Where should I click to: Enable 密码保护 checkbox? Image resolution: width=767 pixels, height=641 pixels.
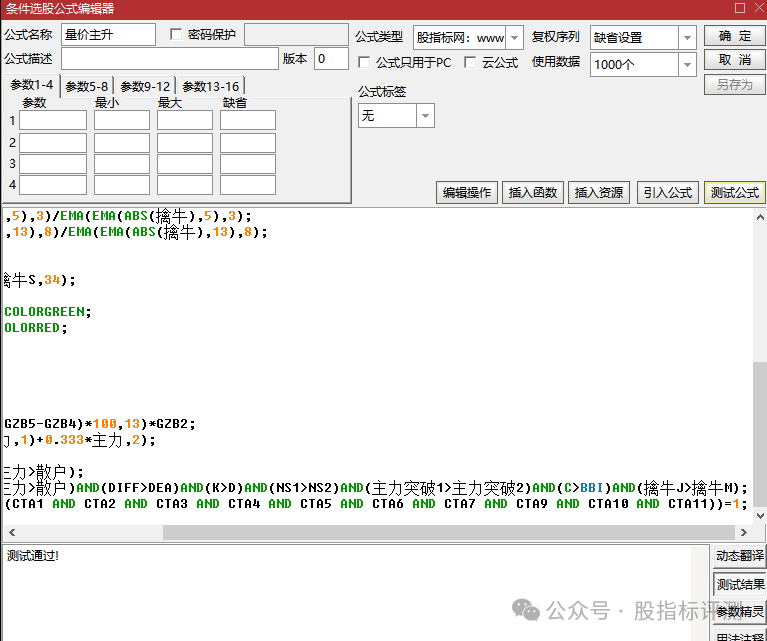[176, 34]
